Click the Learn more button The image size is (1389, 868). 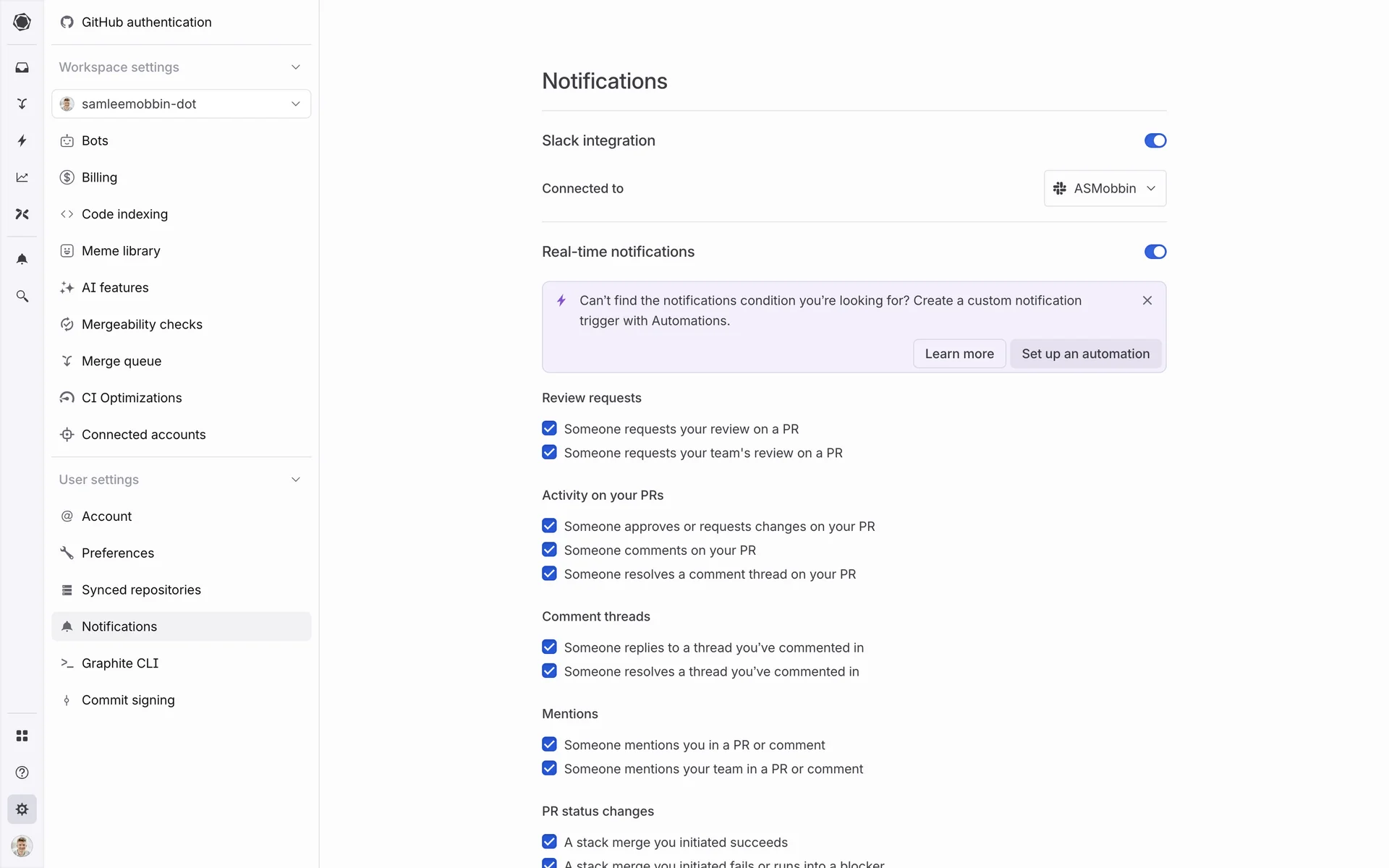tap(959, 354)
